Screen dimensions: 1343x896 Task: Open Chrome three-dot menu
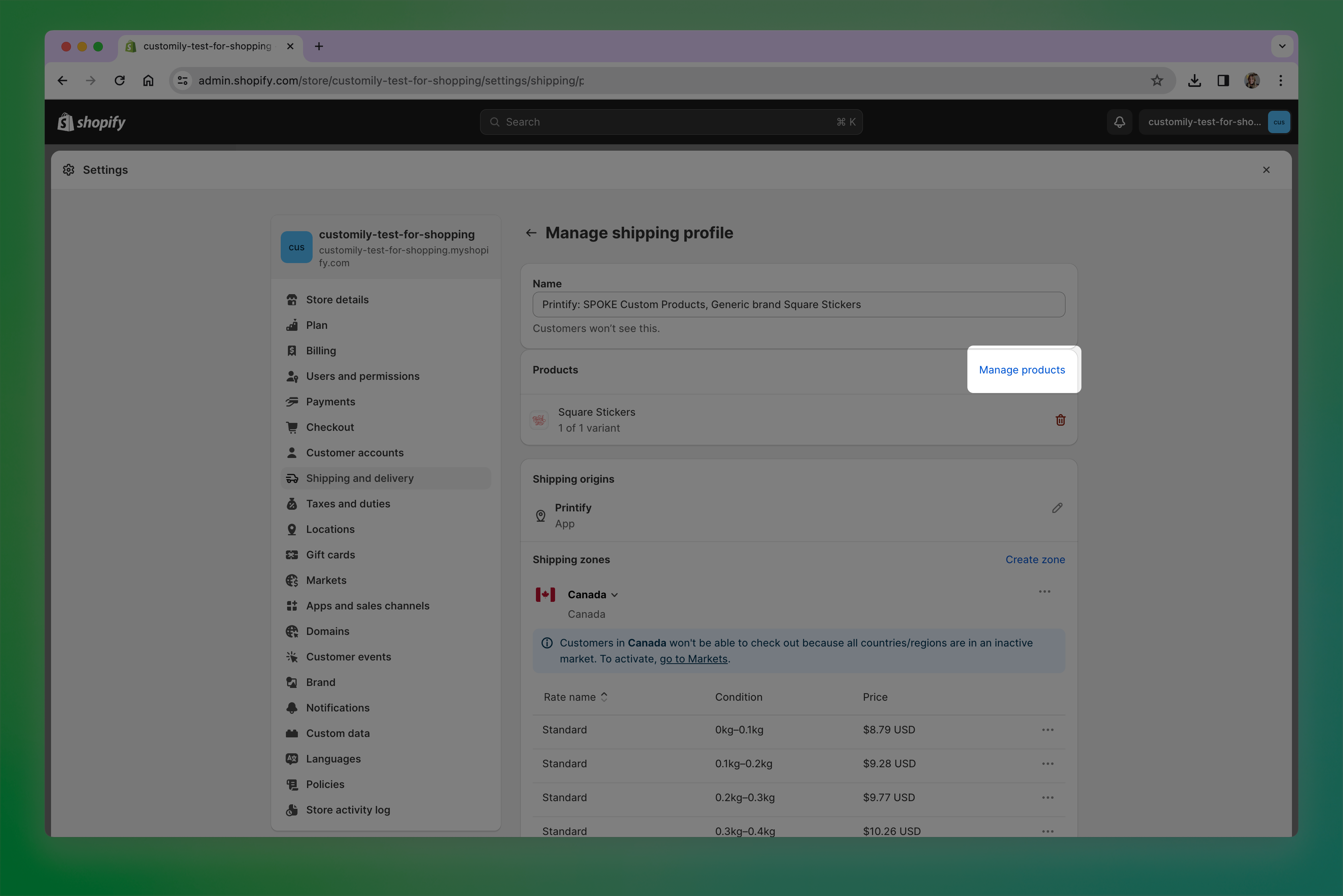click(x=1281, y=81)
